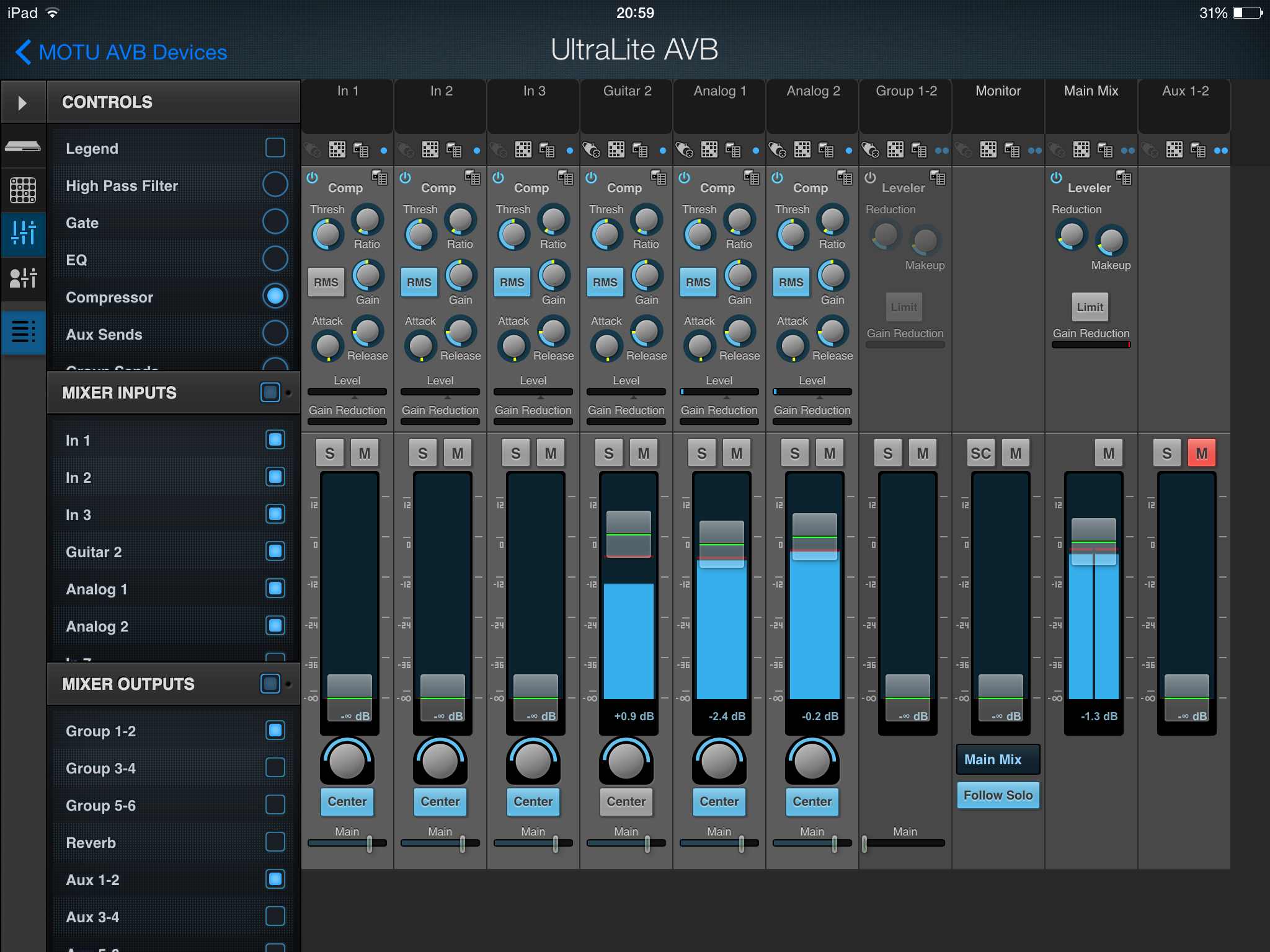
Task: Click Main Mix Makeup knob
Action: click(x=1111, y=240)
